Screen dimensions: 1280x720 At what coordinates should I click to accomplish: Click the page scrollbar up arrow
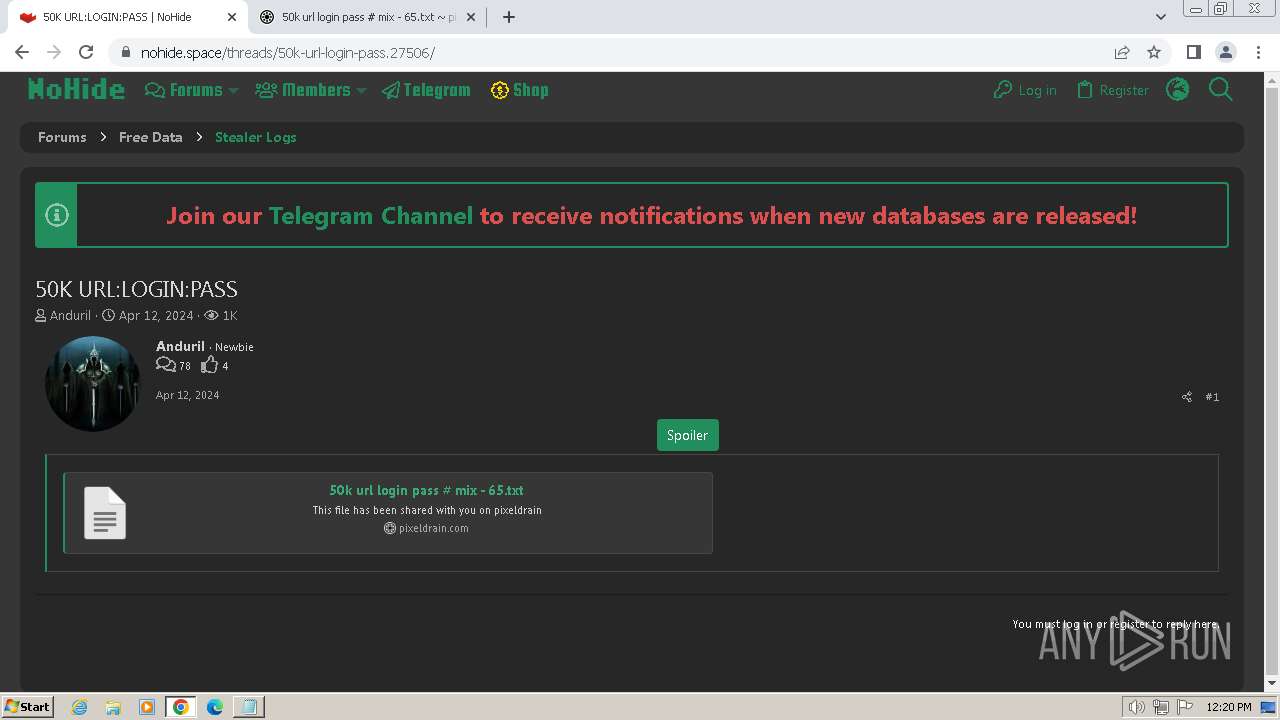1272,79
